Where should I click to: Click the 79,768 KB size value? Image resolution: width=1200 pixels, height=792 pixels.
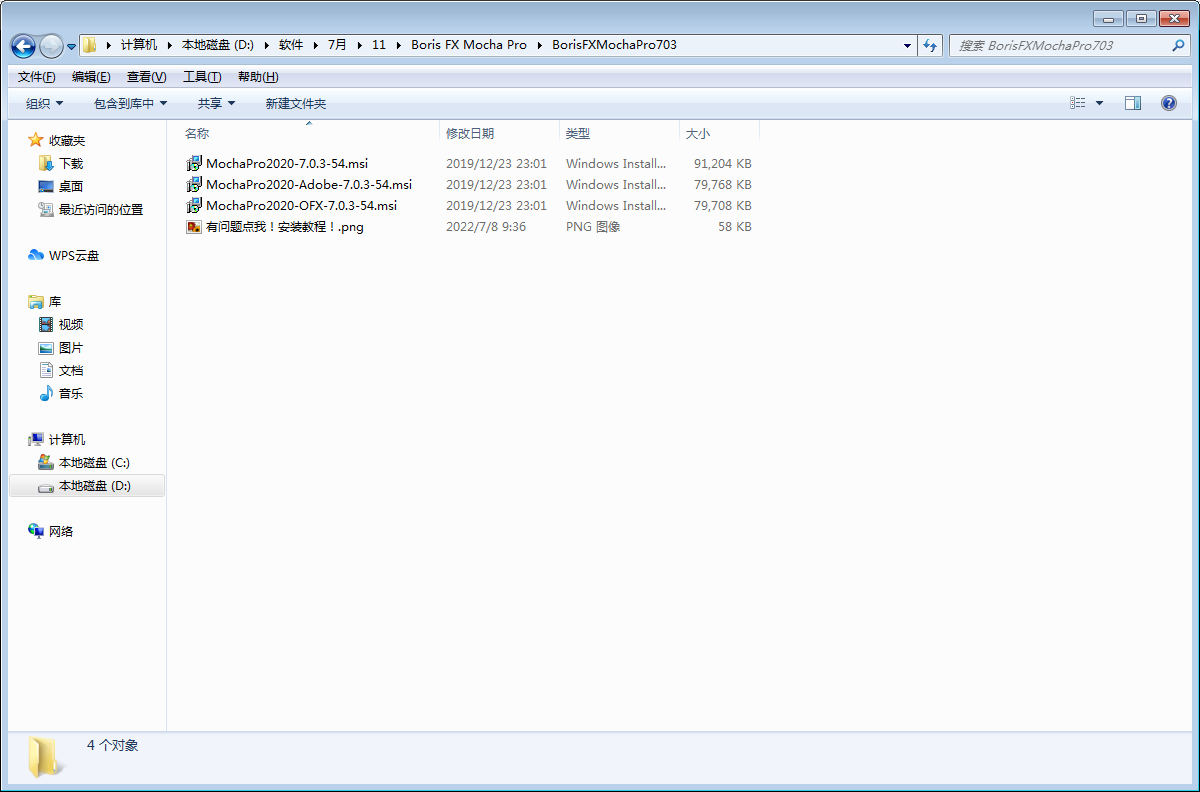click(723, 184)
